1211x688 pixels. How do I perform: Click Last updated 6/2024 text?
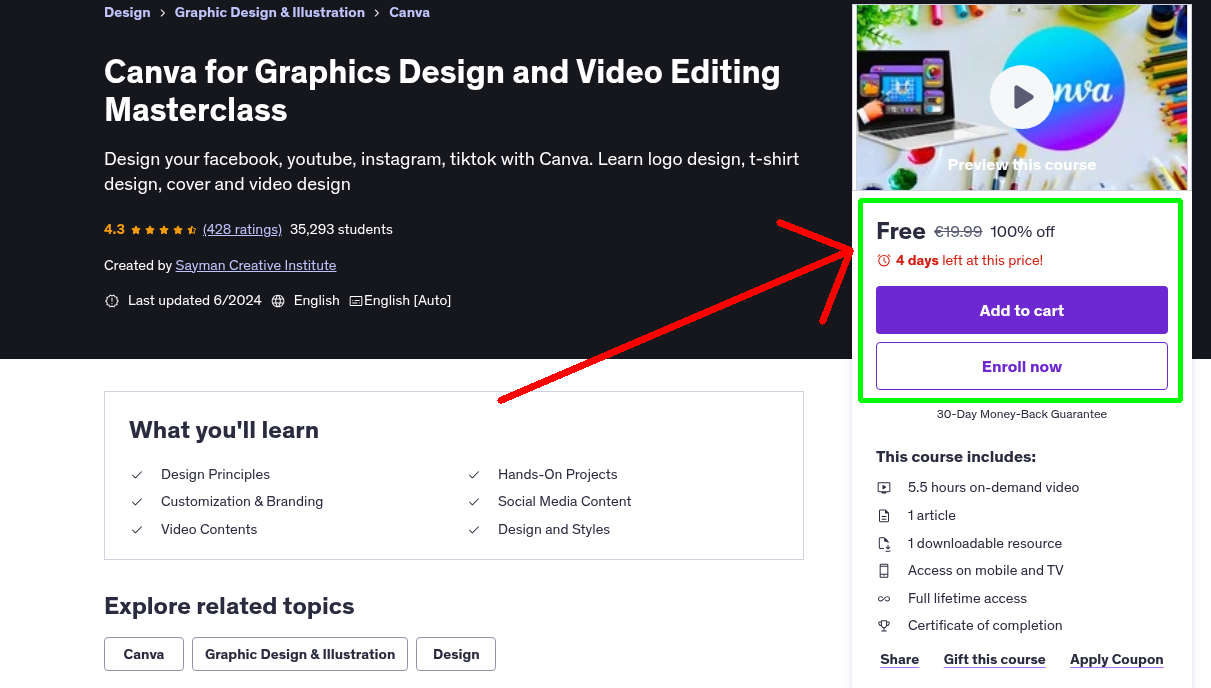194,300
